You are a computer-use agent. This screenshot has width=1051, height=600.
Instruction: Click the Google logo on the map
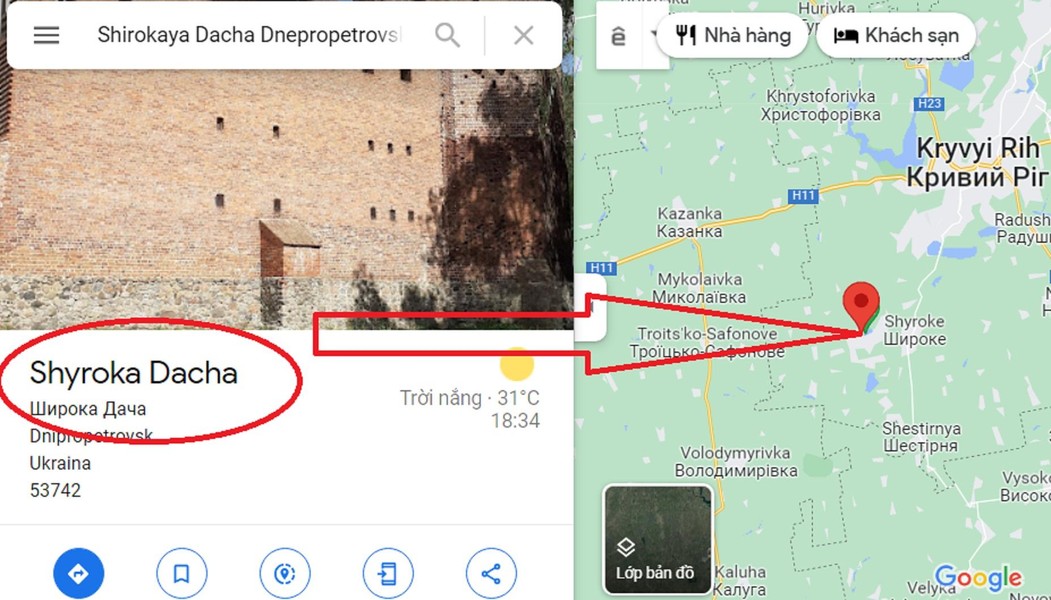(978, 577)
